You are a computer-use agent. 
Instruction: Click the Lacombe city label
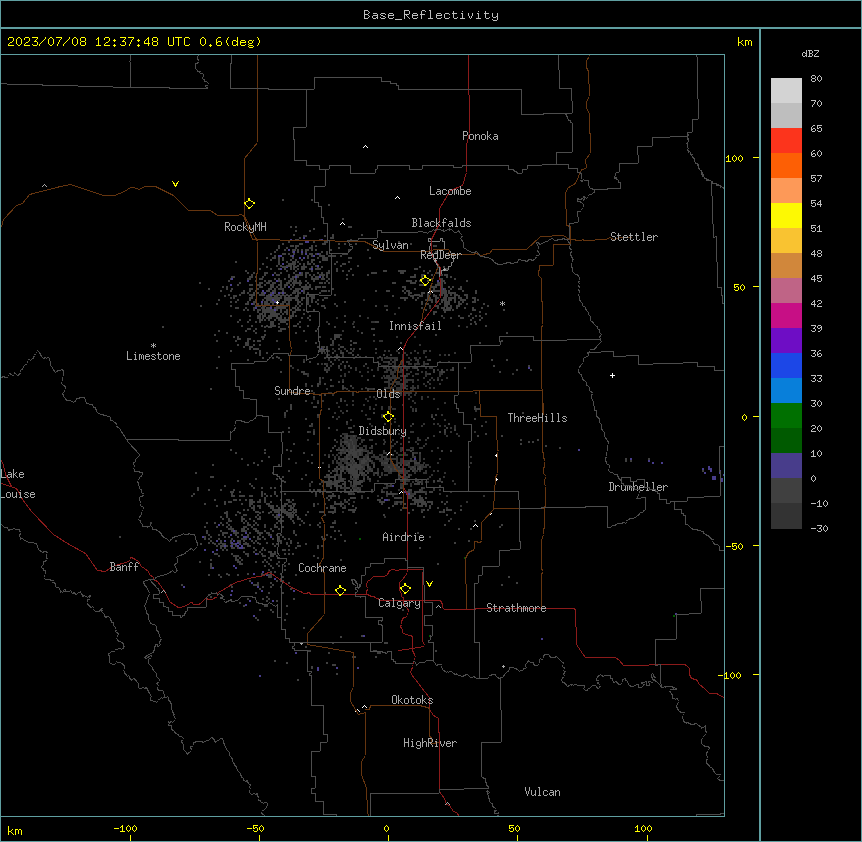[450, 191]
